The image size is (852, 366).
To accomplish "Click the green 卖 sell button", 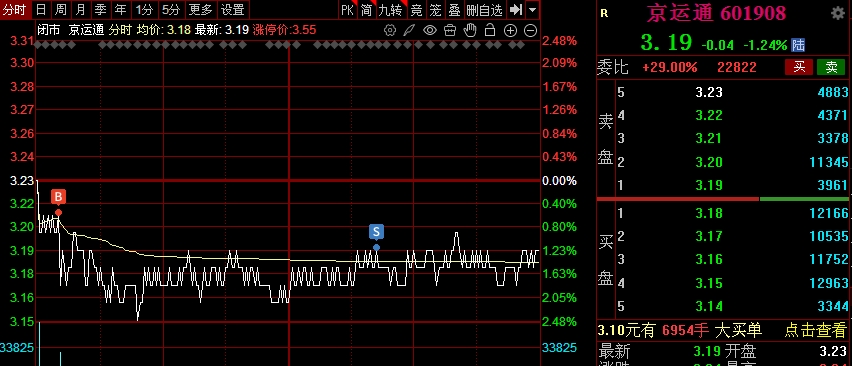I will pyautogui.click(x=831, y=67).
